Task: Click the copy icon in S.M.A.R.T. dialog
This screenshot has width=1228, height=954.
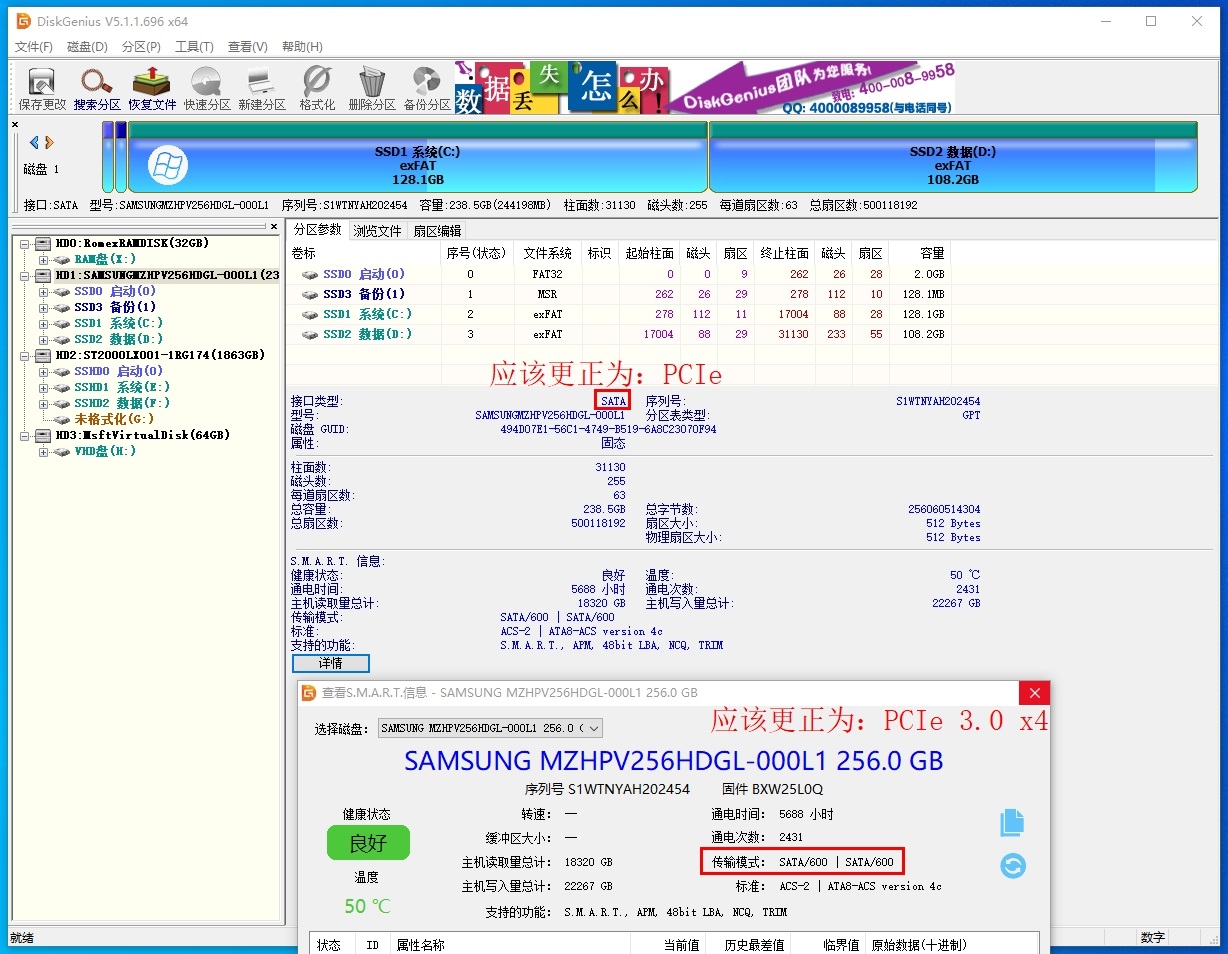Action: 1013,823
